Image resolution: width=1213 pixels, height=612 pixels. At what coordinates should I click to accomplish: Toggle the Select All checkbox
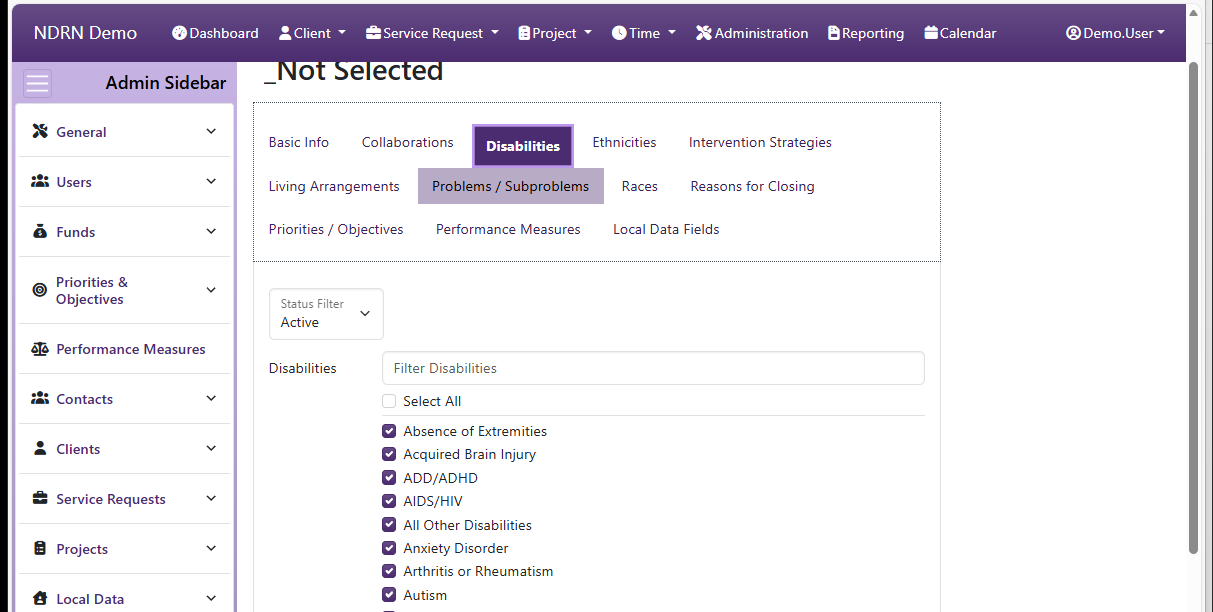click(x=389, y=401)
